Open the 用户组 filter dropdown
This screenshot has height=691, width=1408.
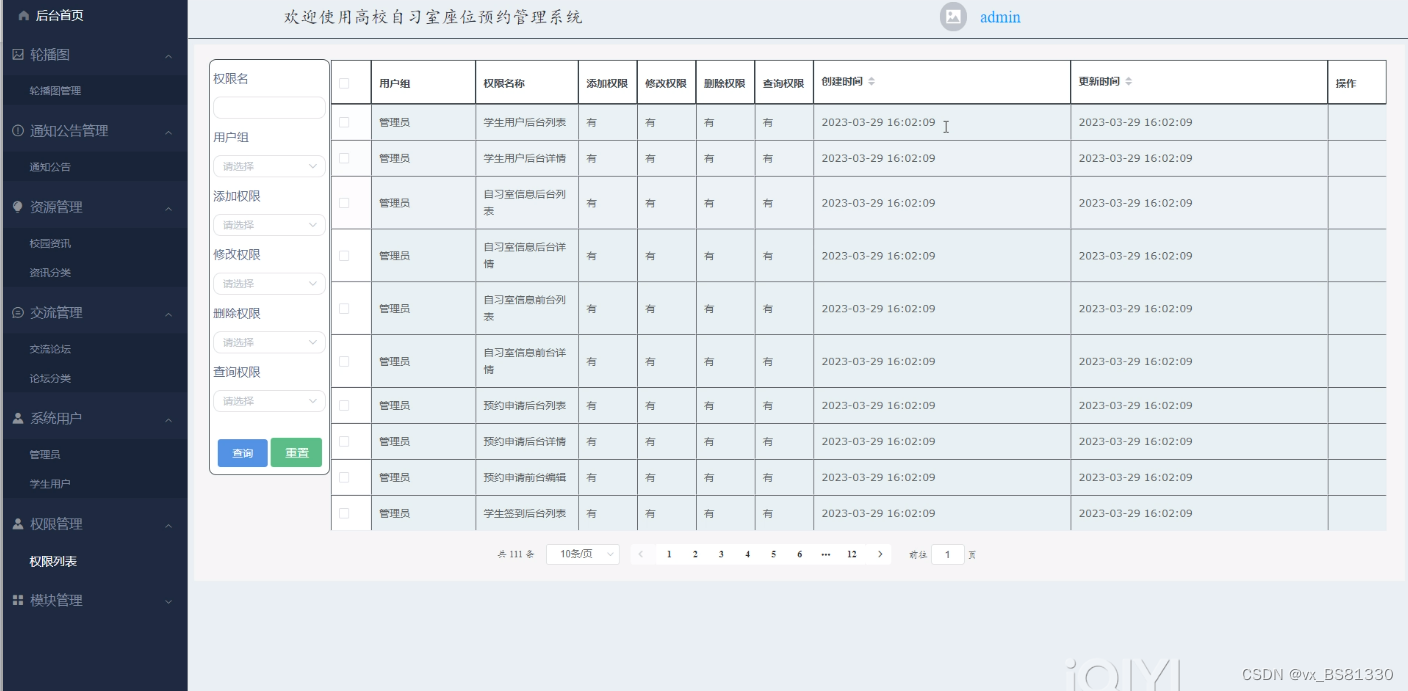pyautogui.click(x=269, y=167)
